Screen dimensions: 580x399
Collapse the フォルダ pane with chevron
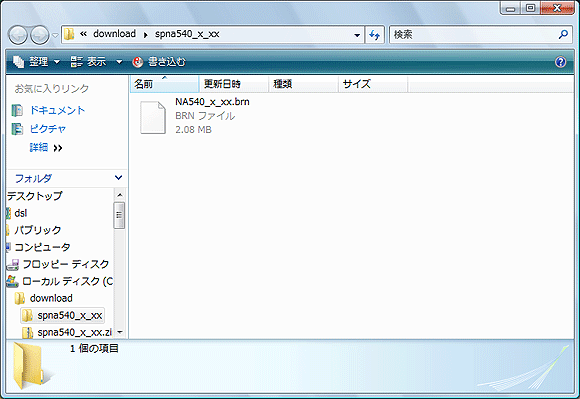pos(118,178)
